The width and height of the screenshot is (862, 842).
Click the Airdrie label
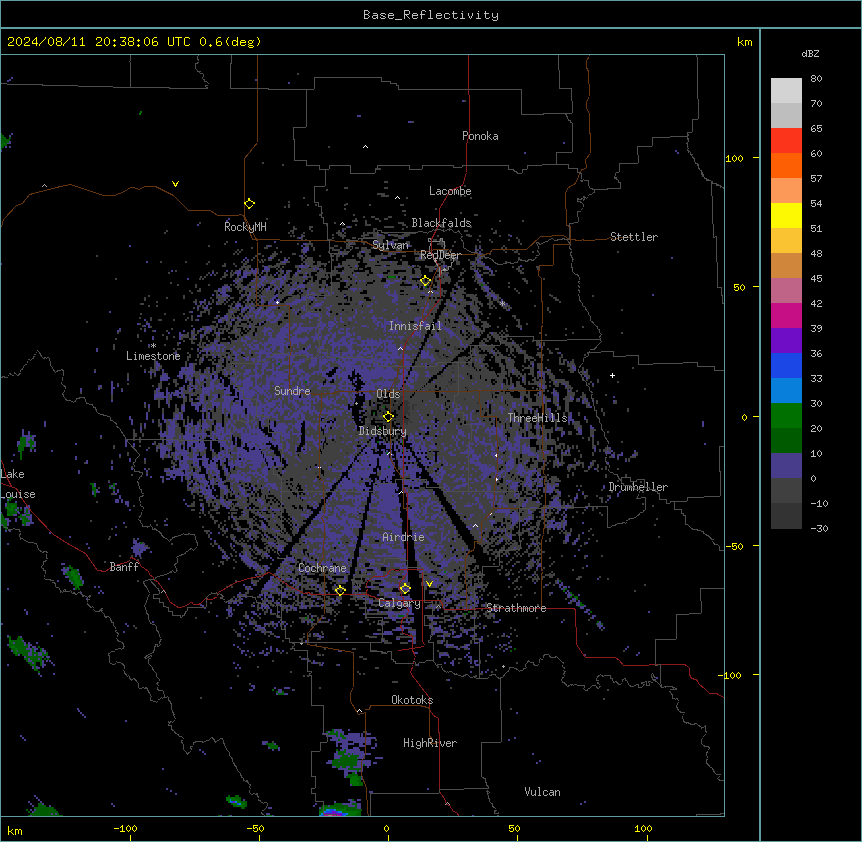pyautogui.click(x=403, y=537)
